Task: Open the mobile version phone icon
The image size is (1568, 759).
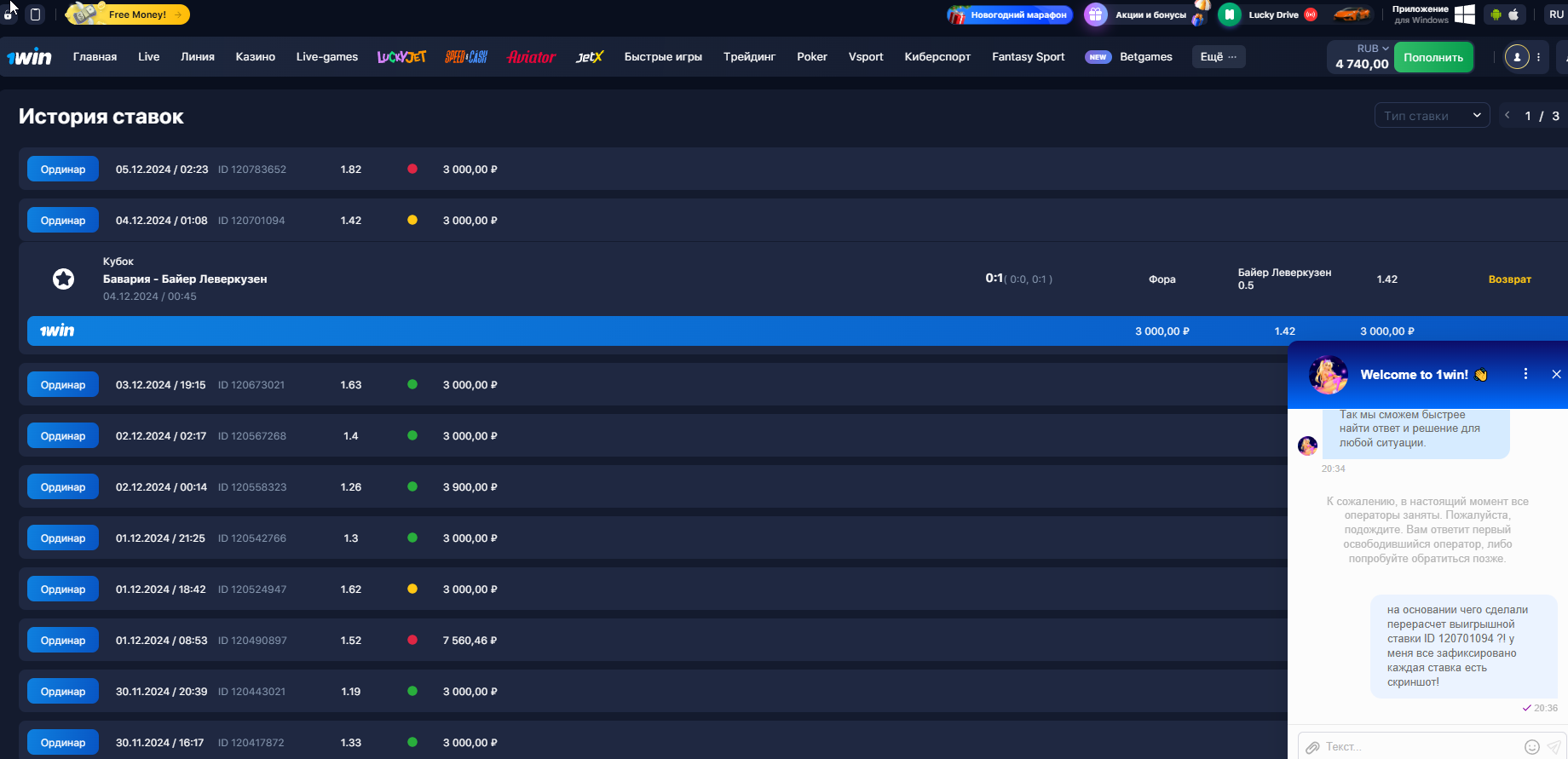Action: click(x=35, y=14)
